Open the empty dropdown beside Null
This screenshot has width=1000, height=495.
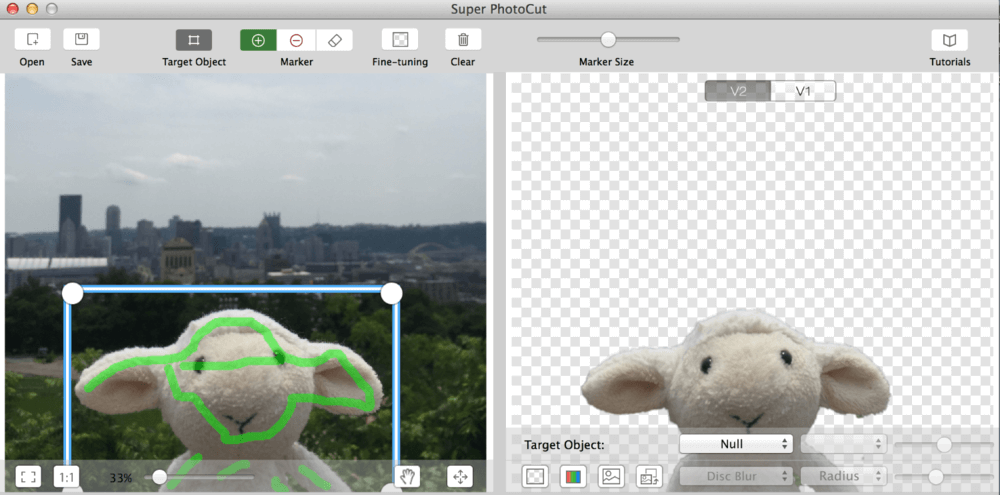click(844, 444)
